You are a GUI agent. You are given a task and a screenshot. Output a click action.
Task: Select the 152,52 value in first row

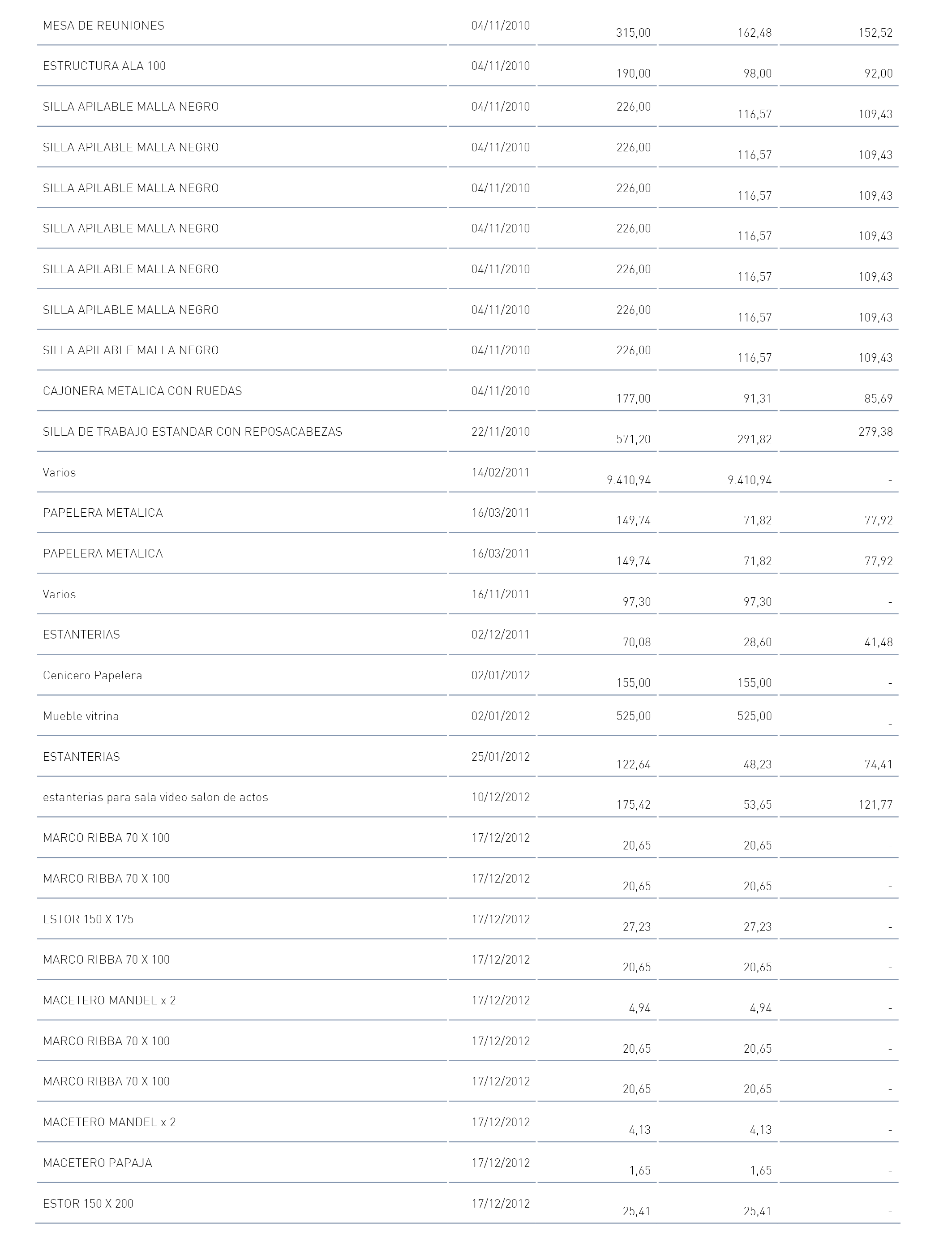[875, 33]
